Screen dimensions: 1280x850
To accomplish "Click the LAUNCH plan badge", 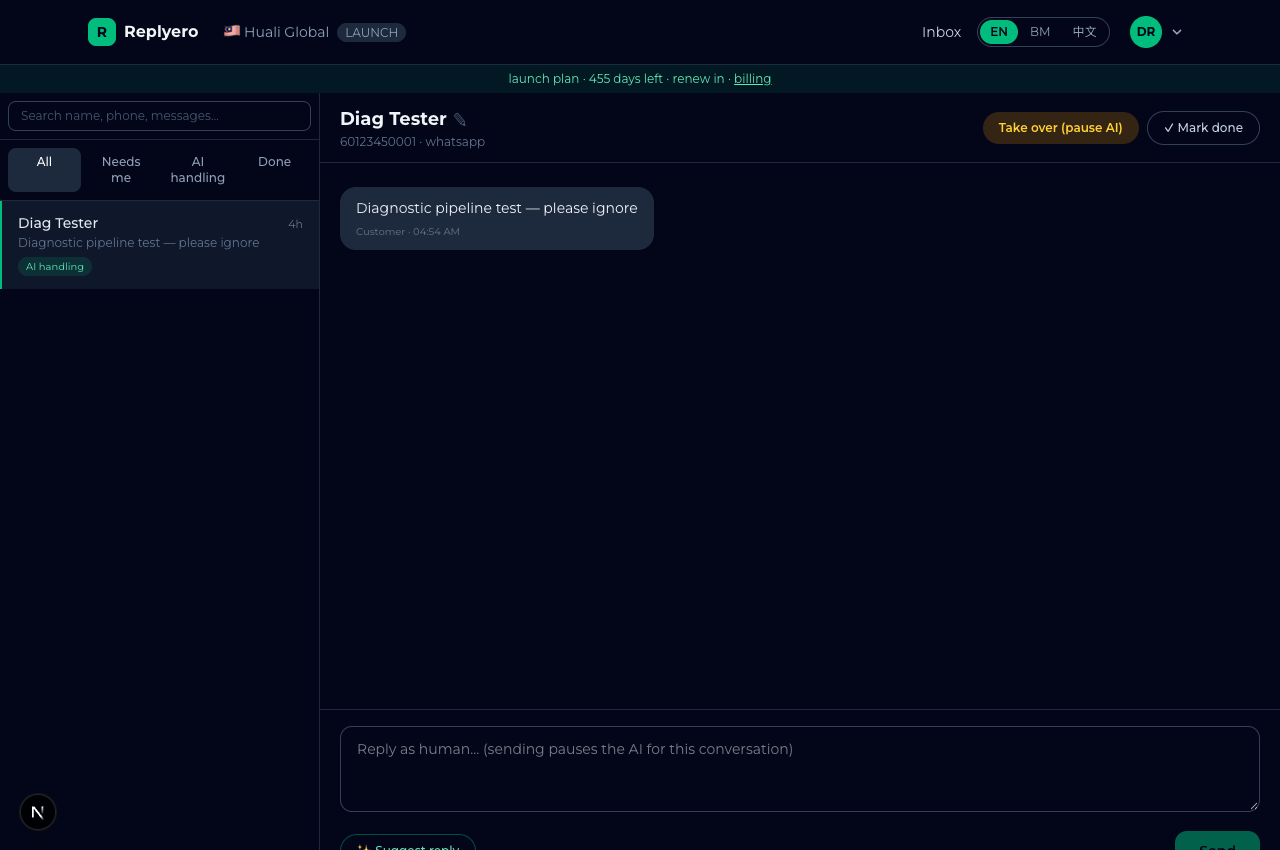I will click(x=372, y=32).
